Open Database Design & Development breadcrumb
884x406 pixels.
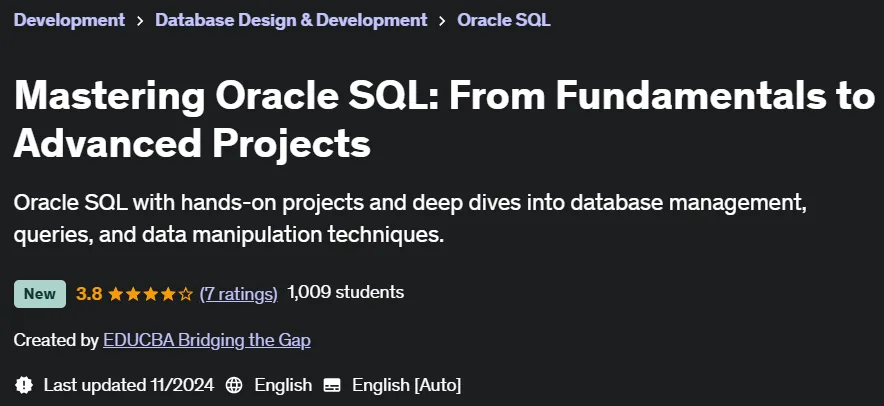[x=291, y=20]
